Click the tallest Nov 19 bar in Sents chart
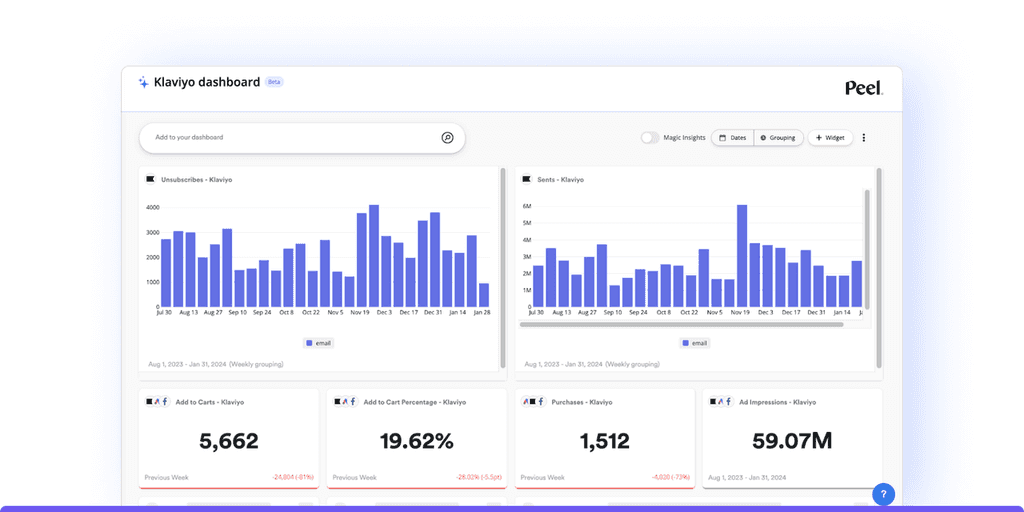 click(x=742, y=255)
